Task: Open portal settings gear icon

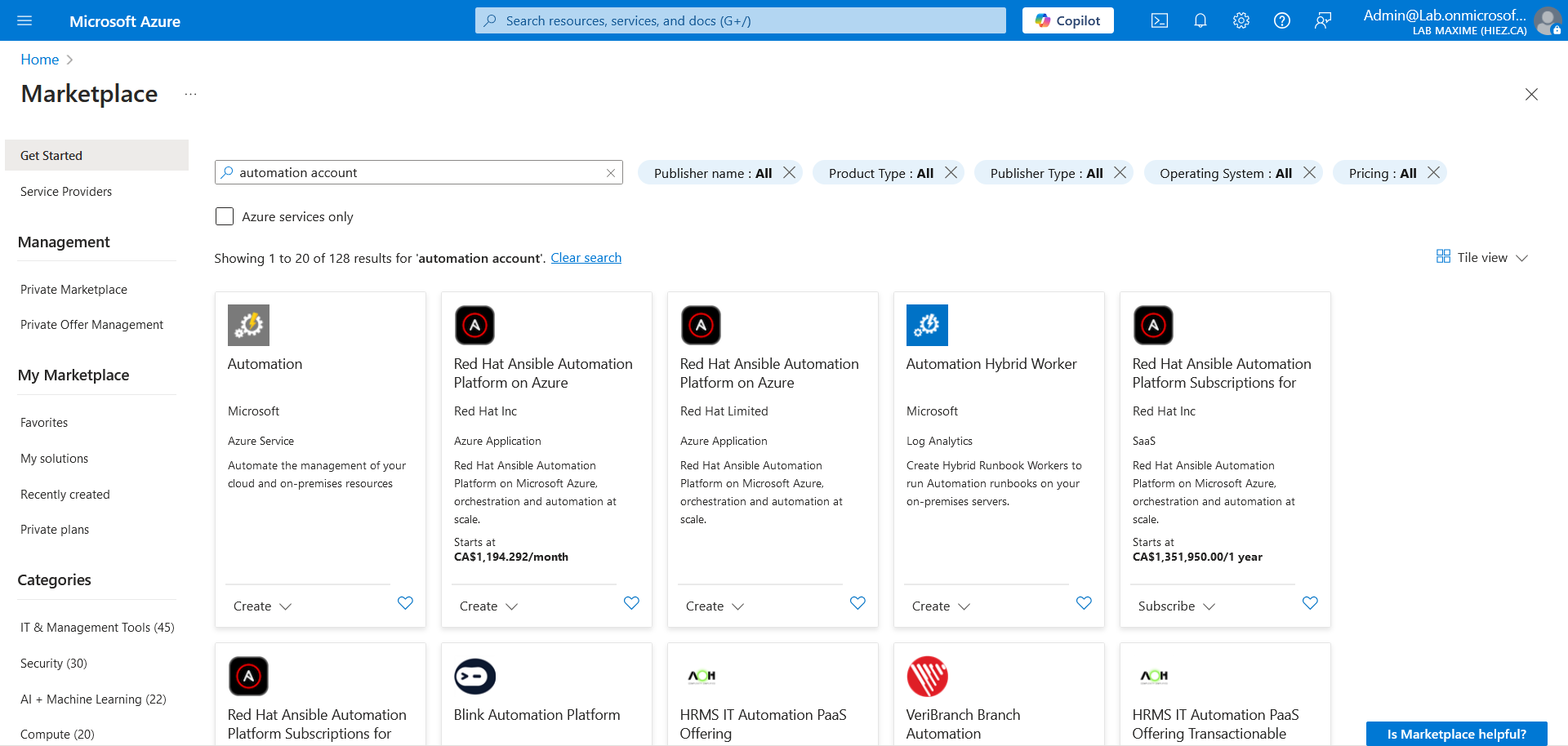Action: pyautogui.click(x=1241, y=21)
